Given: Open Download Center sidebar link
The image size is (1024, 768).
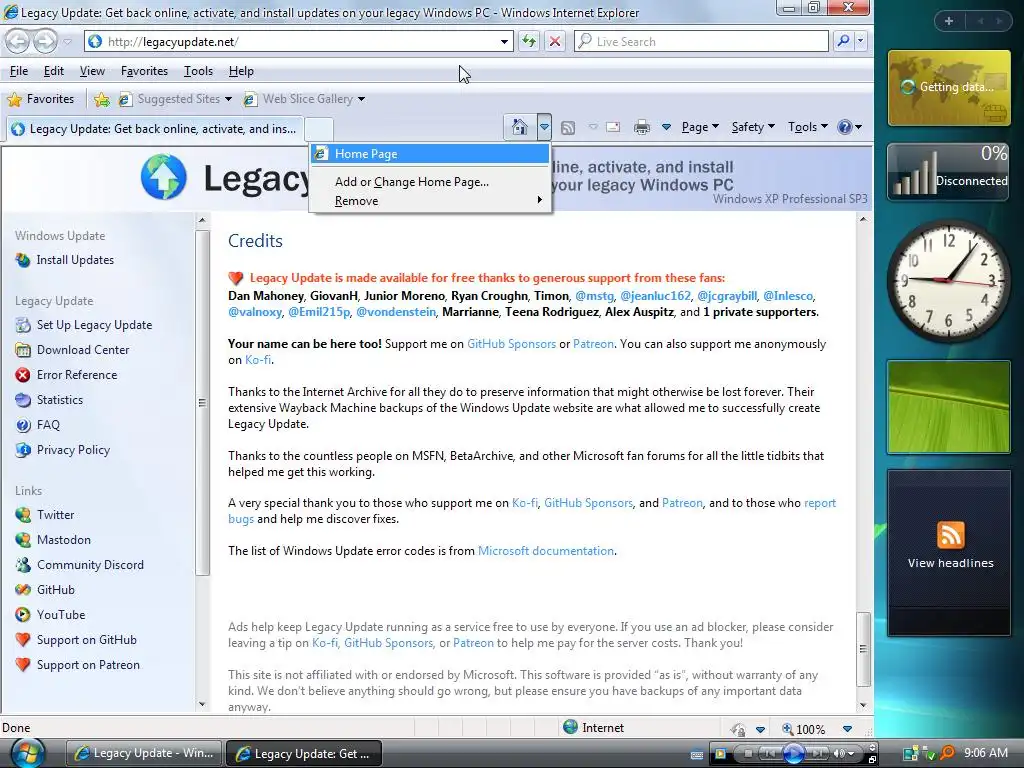Looking at the screenshot, I should pos(83,349).
